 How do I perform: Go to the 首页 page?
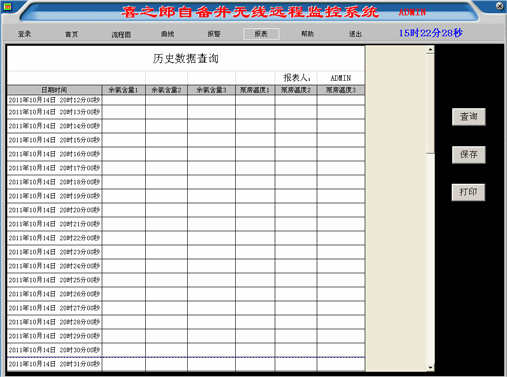point(71,34)
